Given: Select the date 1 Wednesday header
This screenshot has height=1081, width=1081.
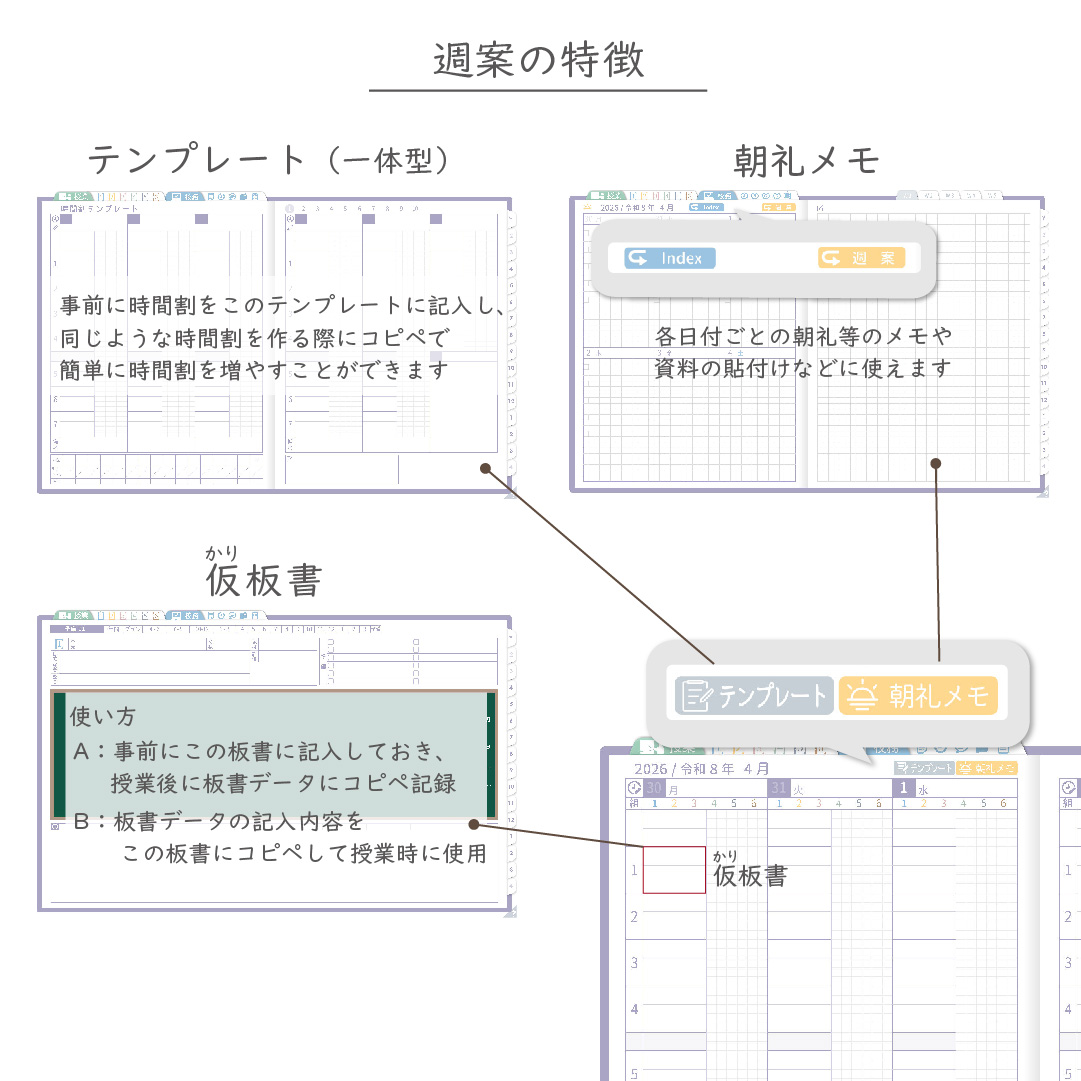Looking at the screenshot, I should click(x=954, y=788).
